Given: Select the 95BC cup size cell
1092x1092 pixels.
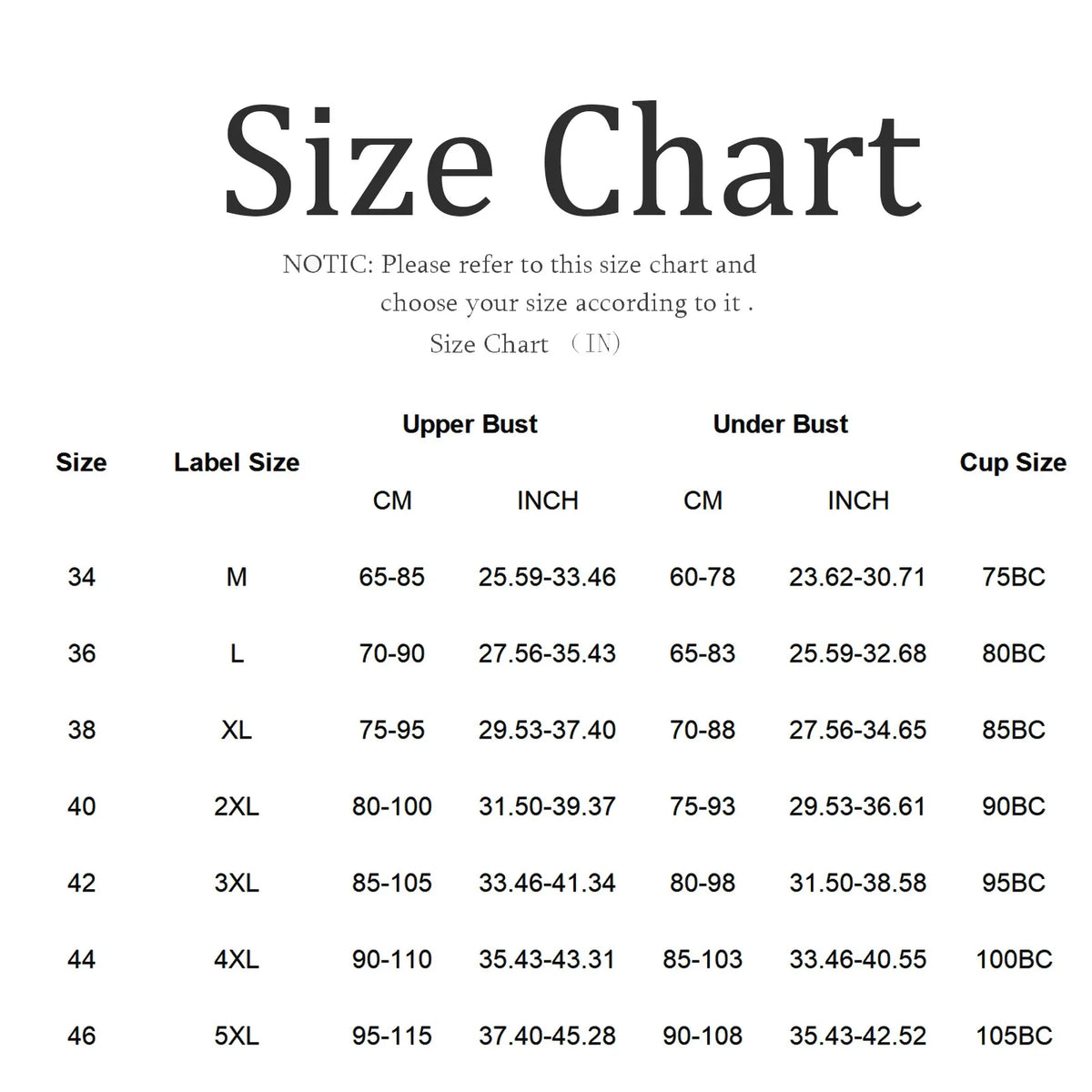Looking at the screenshot, I should (1014, 883).
